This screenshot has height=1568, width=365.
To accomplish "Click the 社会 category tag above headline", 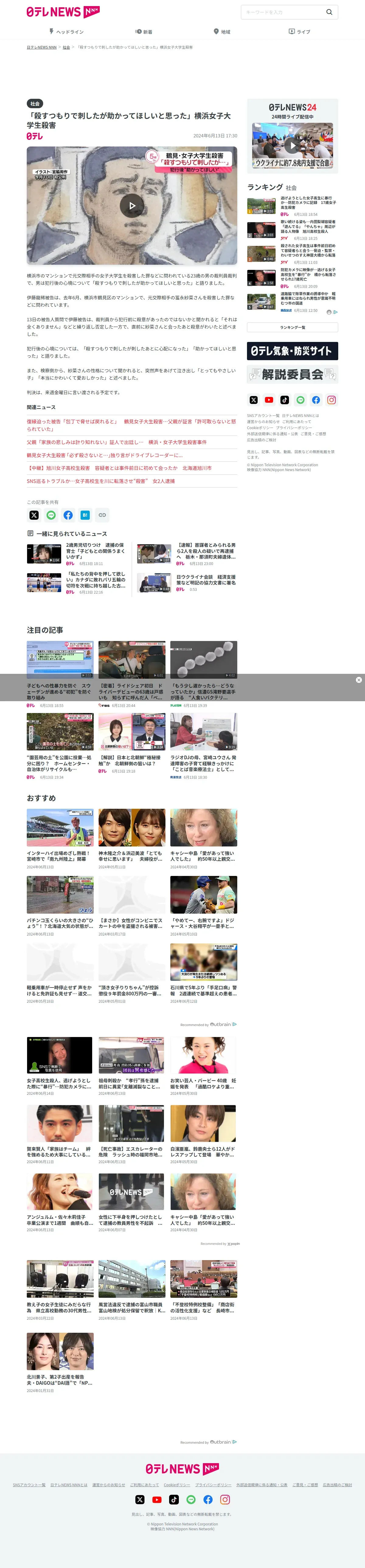I will [x=35, y=103].
